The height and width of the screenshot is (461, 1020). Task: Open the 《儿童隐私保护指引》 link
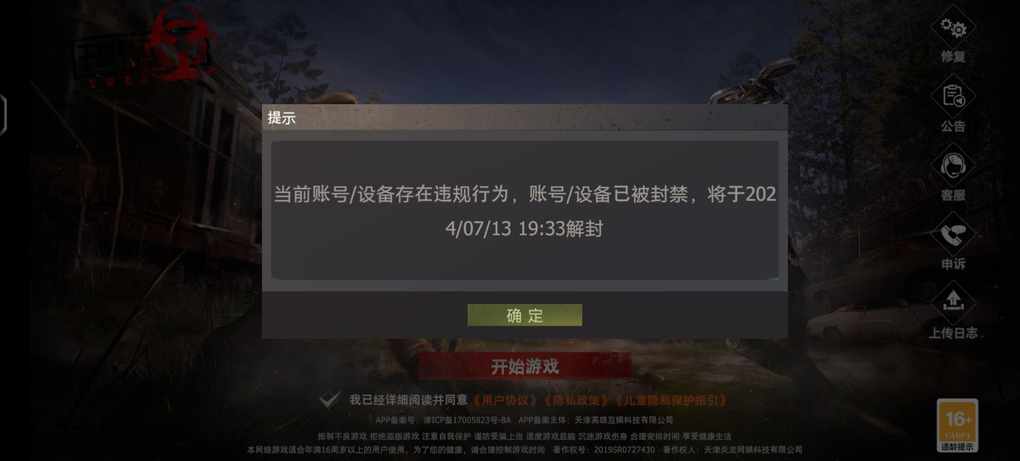click(x=669, y=400)
